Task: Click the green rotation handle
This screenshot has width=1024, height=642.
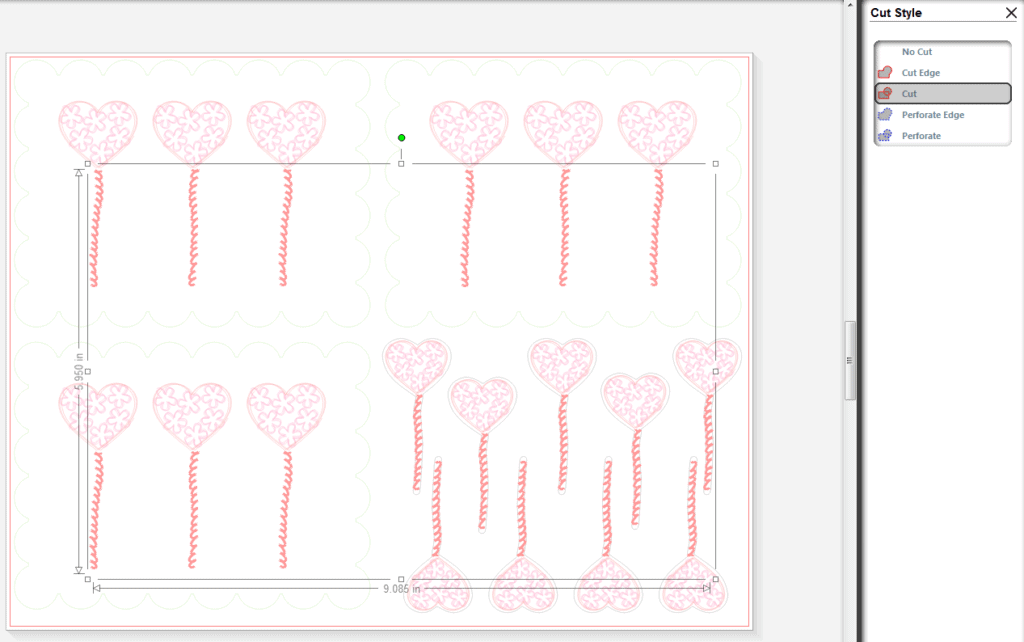Action: pos(401,138)
